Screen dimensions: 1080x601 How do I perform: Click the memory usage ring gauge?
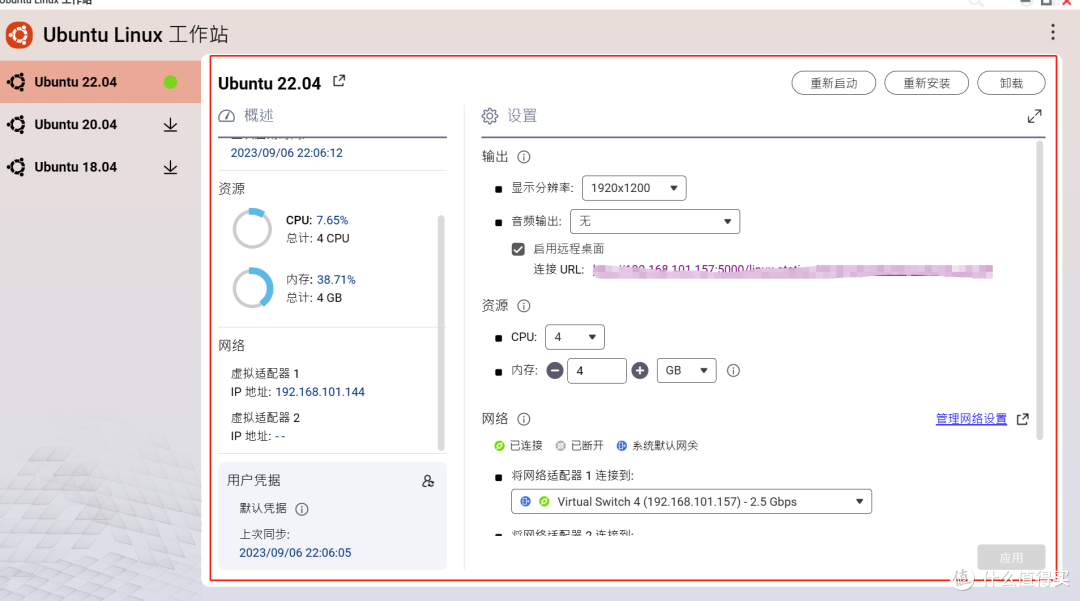click(252, 288)
